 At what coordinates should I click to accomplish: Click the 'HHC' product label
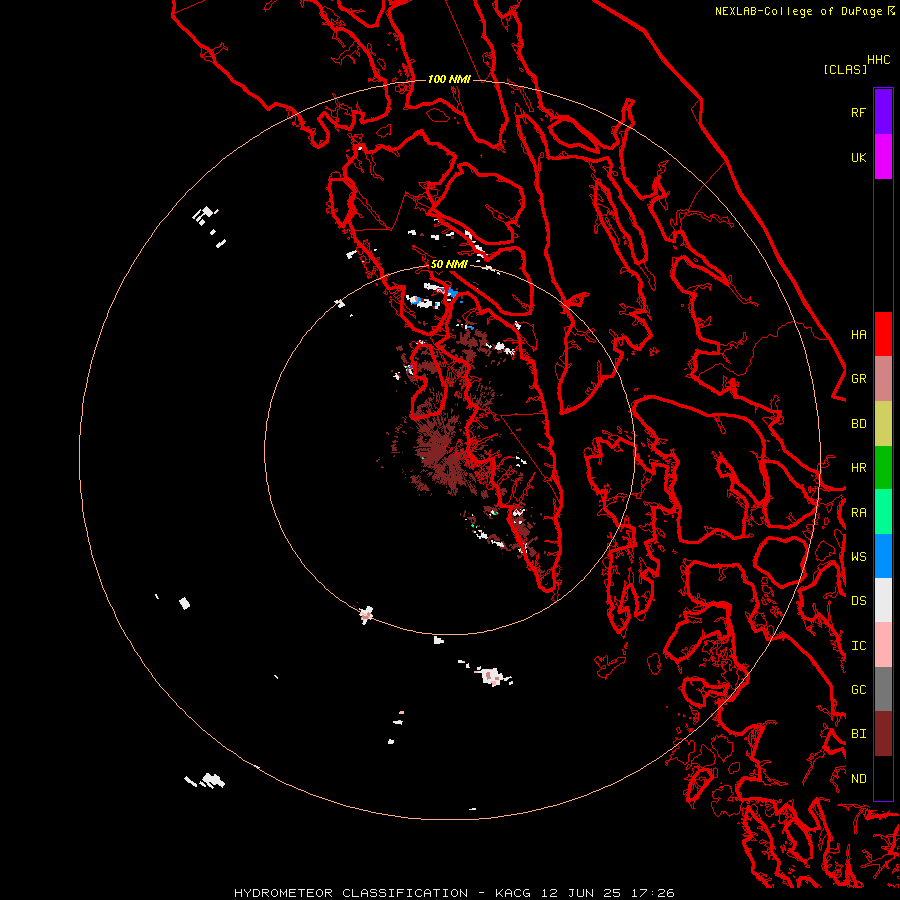[879, 60]
